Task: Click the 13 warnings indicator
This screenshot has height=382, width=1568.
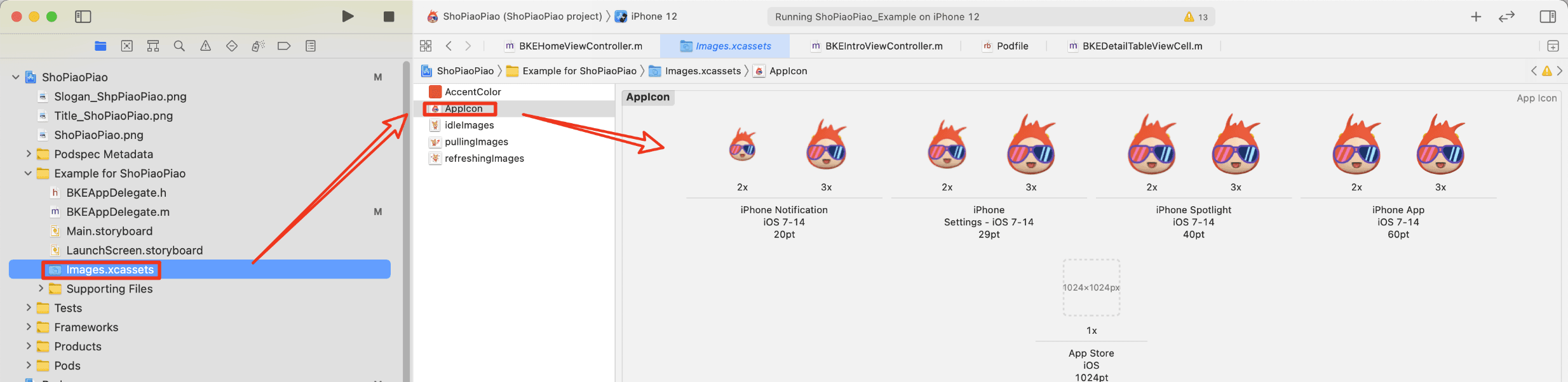Action: 1196,17
